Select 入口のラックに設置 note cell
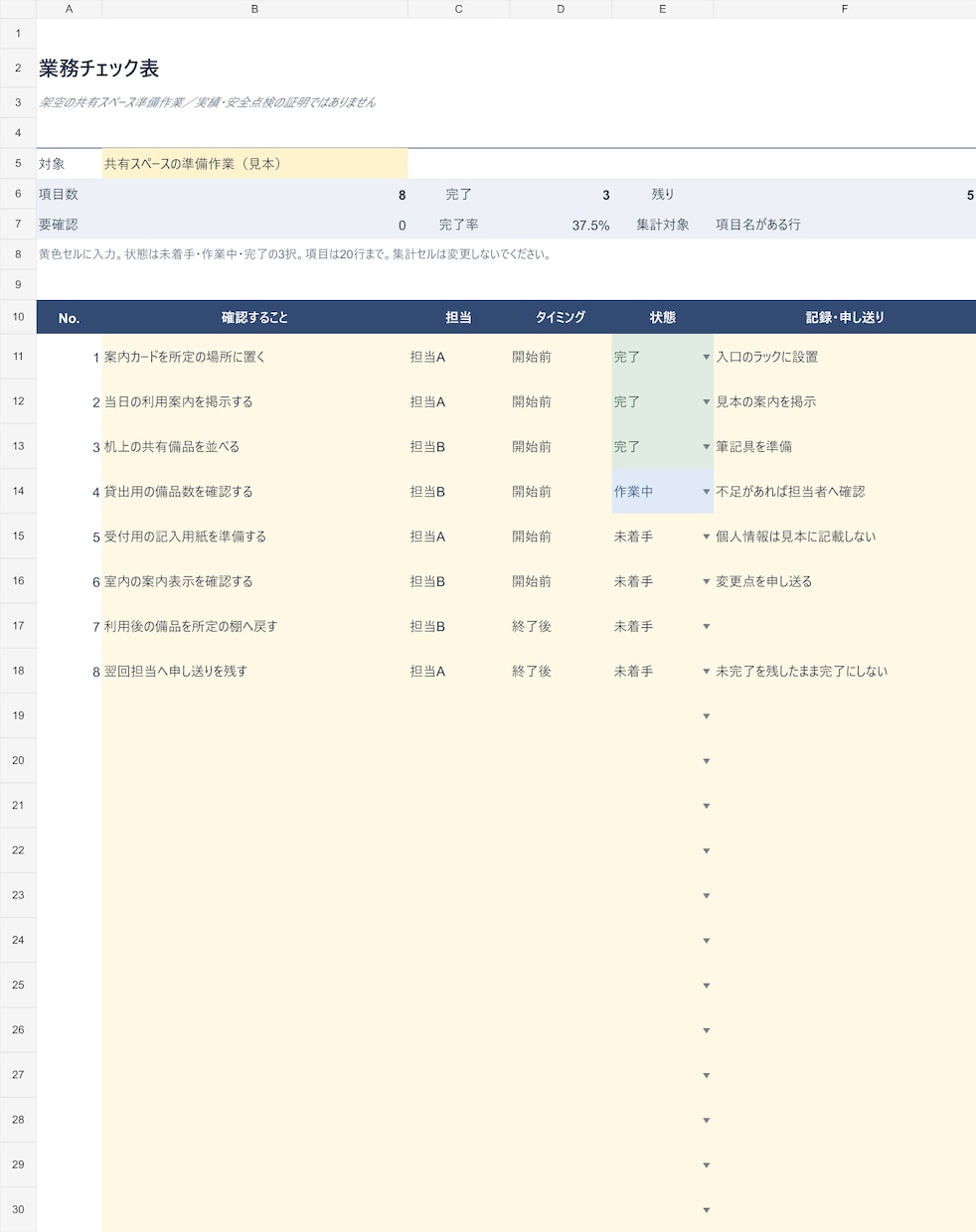This screenshot has width=976, height=1232. (x=845, y=357)
